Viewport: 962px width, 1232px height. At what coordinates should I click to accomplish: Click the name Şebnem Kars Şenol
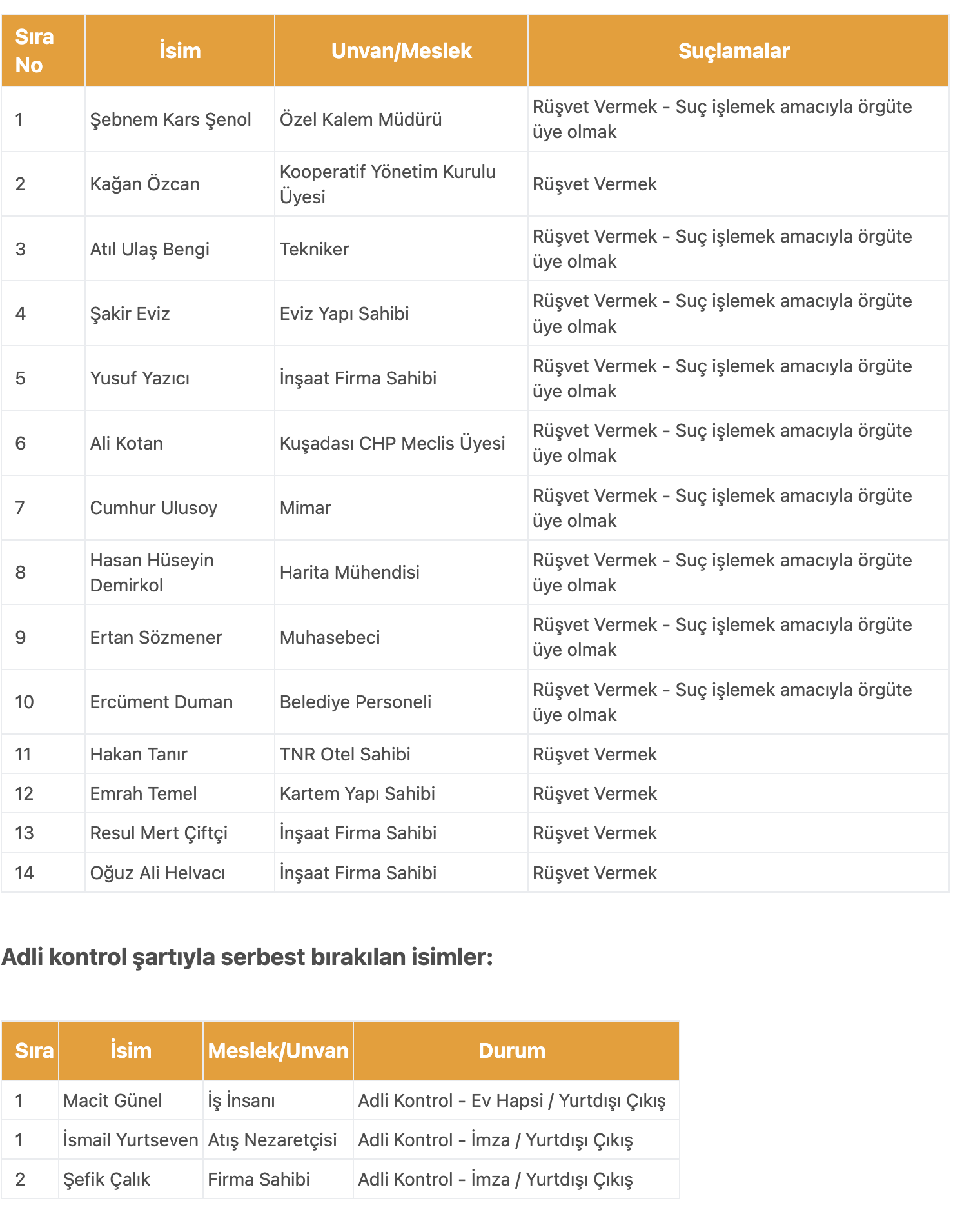[170, 119]
